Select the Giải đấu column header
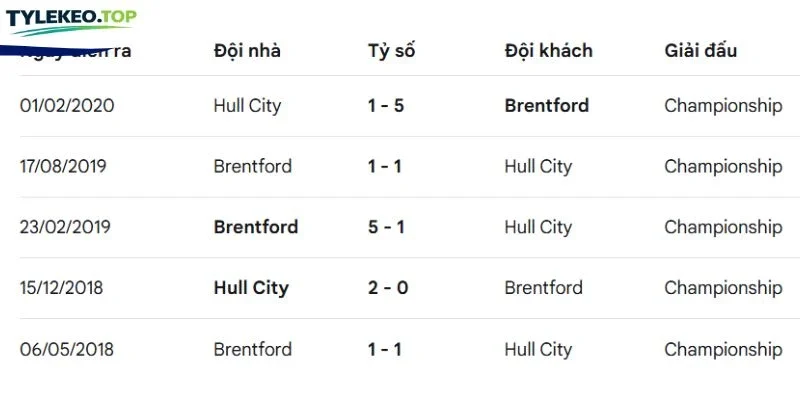Image resolution: width=800 pixels, height=400 pixels. tap(701, 51)
